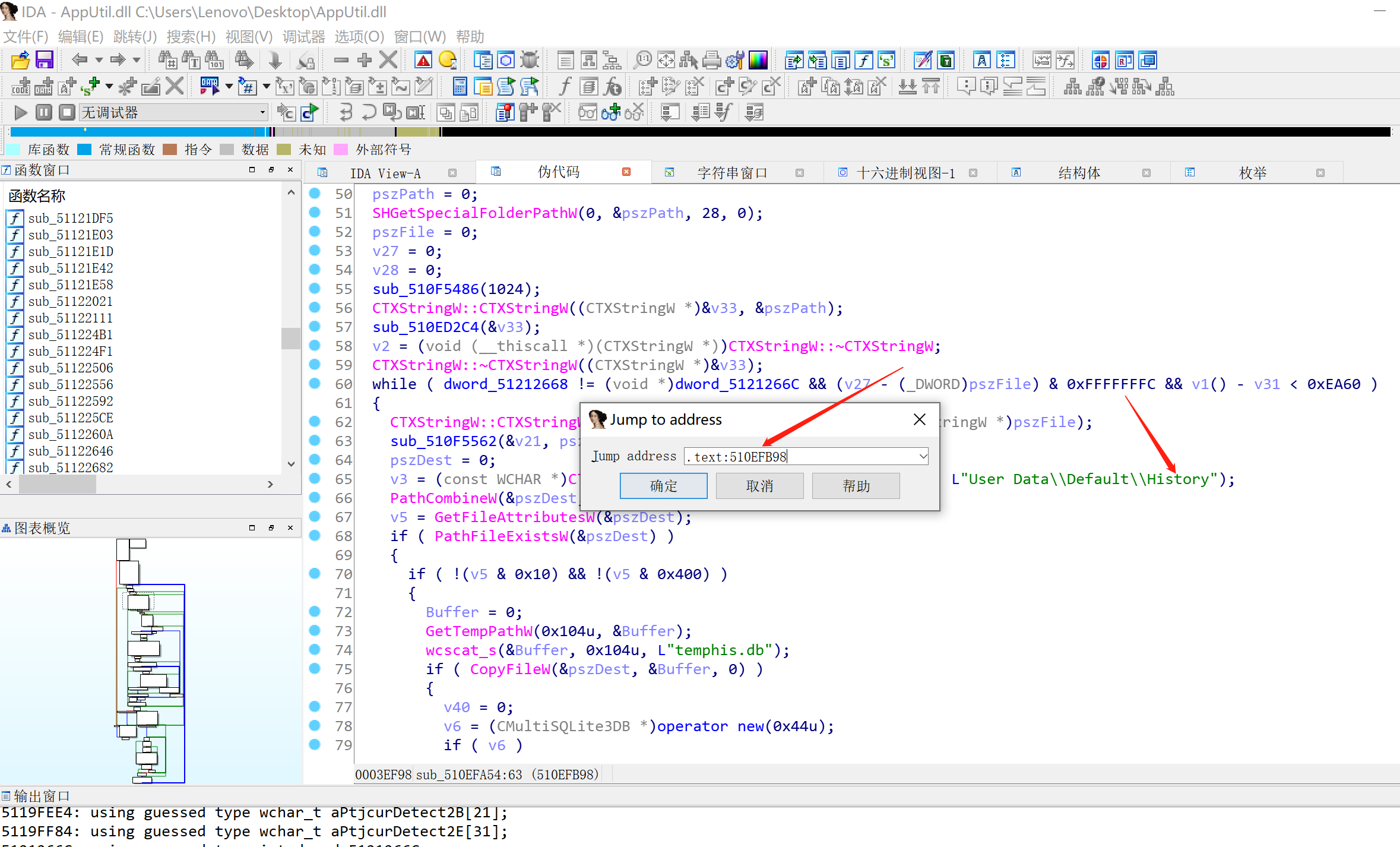Click the printer icon in toolbar

(712, 60)
